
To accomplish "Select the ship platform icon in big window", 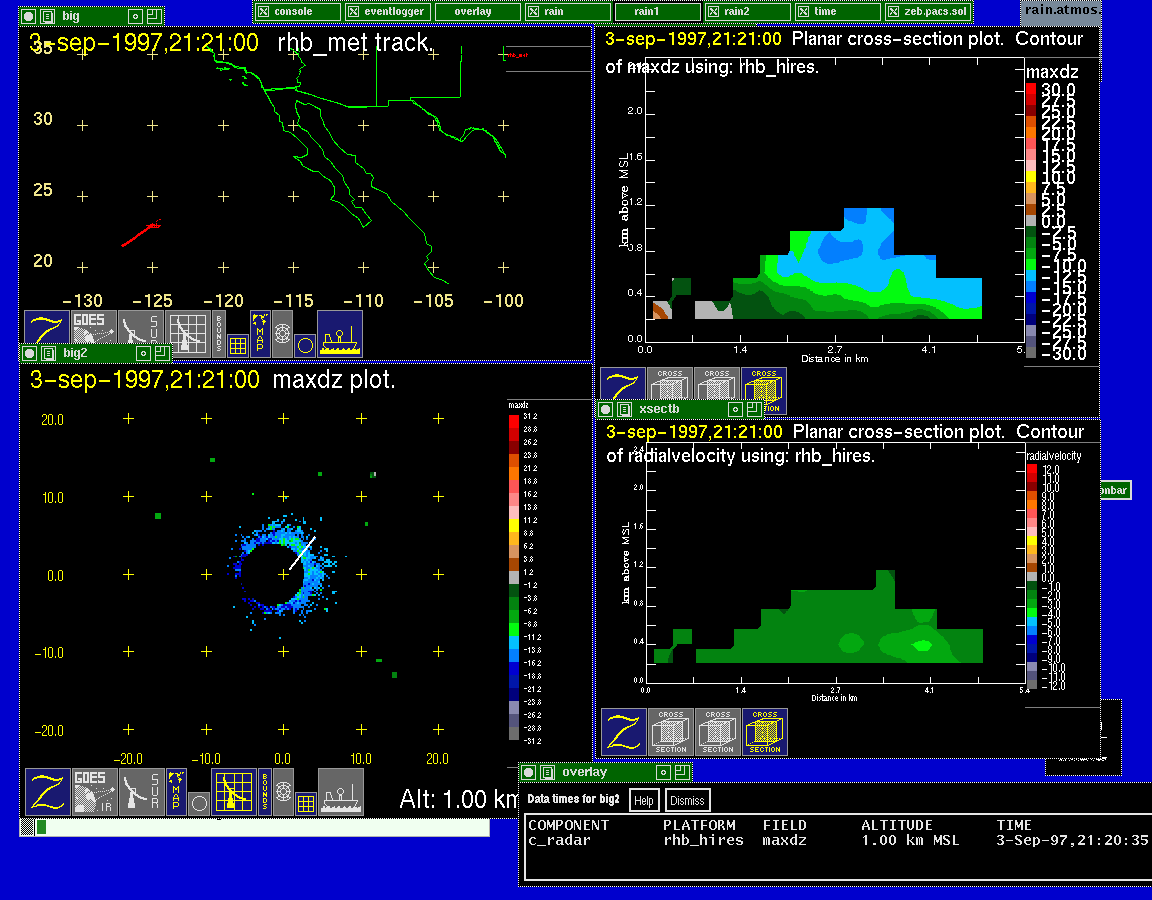I will (x=340, y=333).
